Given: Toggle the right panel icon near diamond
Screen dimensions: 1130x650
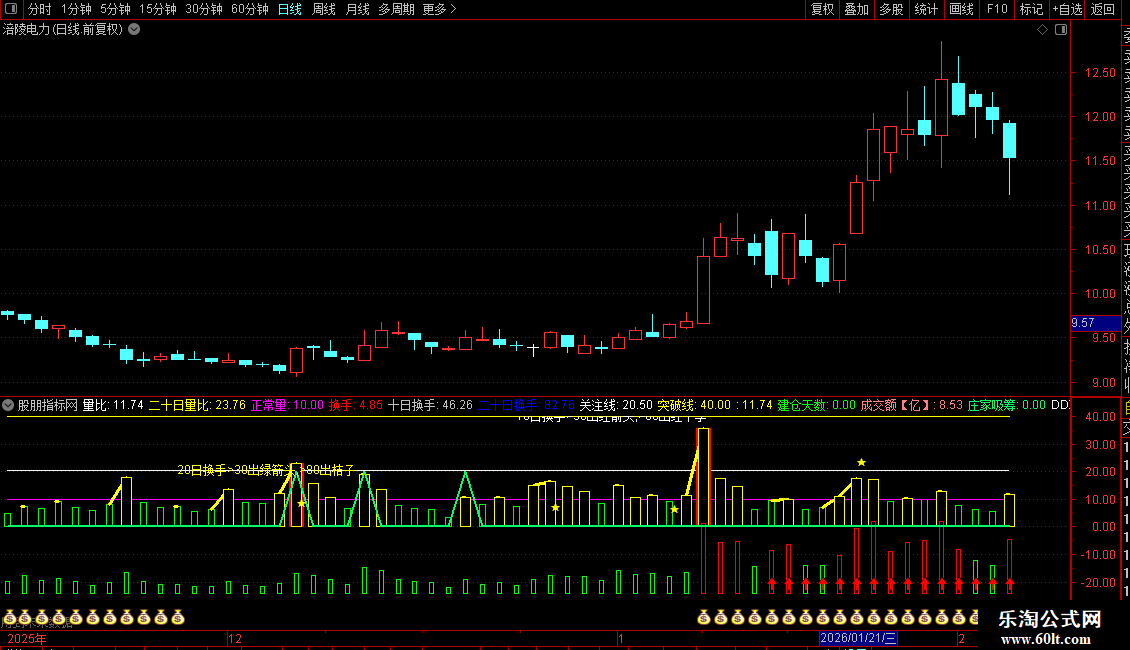Looking at the screenshot, I should click(x=1061, y=30).
